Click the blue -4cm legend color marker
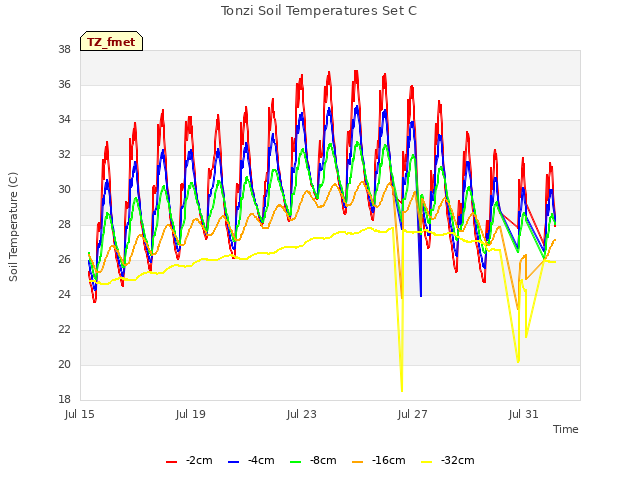The width and height of the screenshot is (640, 480). point(233,462)
